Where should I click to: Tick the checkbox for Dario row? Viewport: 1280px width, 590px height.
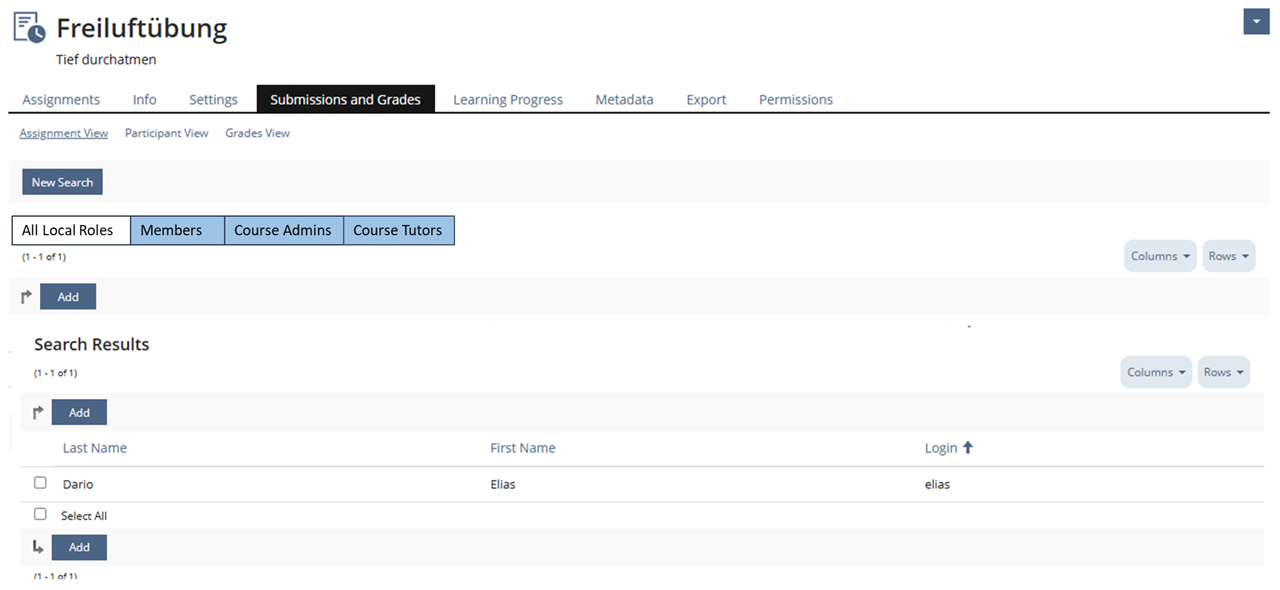click(x=40, y=483)
